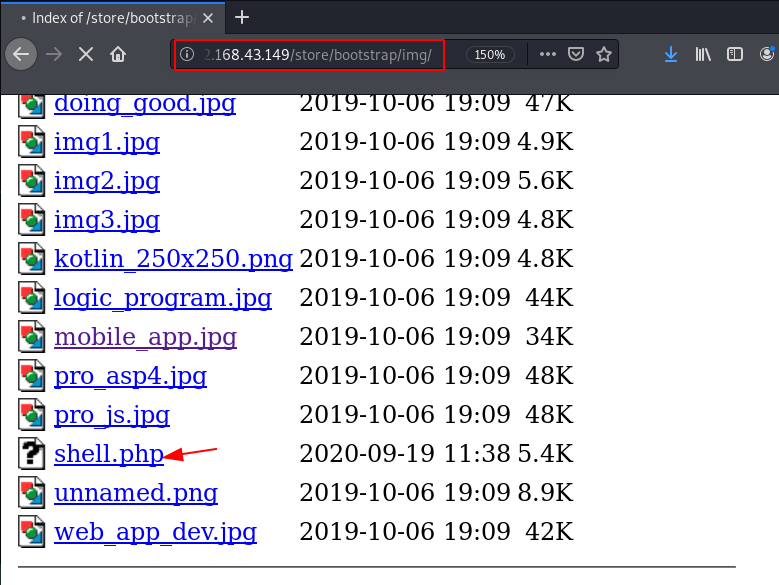The height and width of the screenshot is (585, 779).
Task: Click the 4.9K size of img1.jpg
Action: point(545,142)
